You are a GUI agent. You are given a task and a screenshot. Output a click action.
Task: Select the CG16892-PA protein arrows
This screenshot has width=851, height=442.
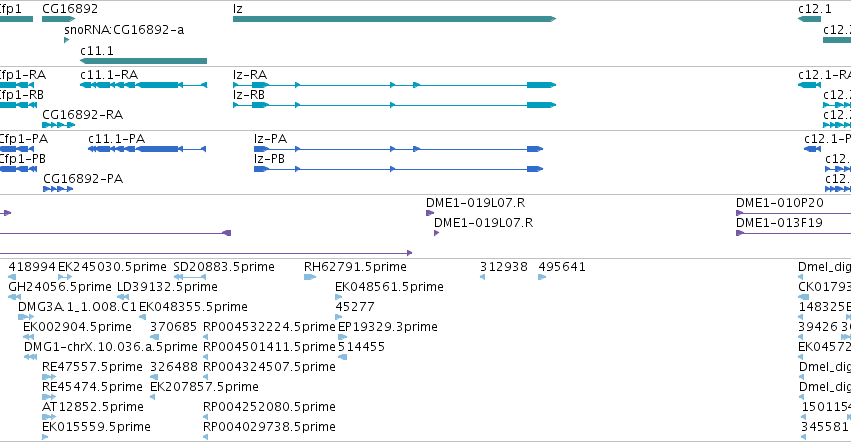(x=58, y=189)
